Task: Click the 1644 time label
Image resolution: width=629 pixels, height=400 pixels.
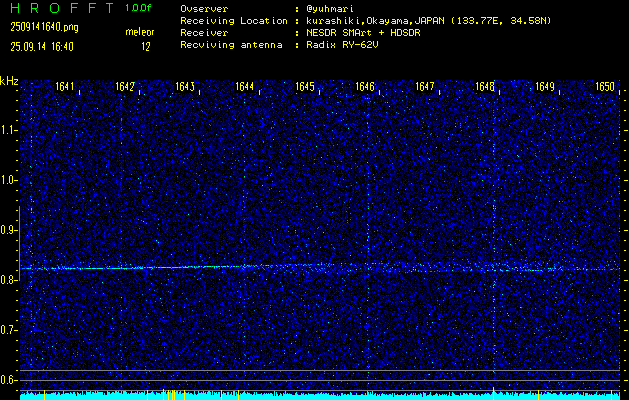Action: pos(245,86)
